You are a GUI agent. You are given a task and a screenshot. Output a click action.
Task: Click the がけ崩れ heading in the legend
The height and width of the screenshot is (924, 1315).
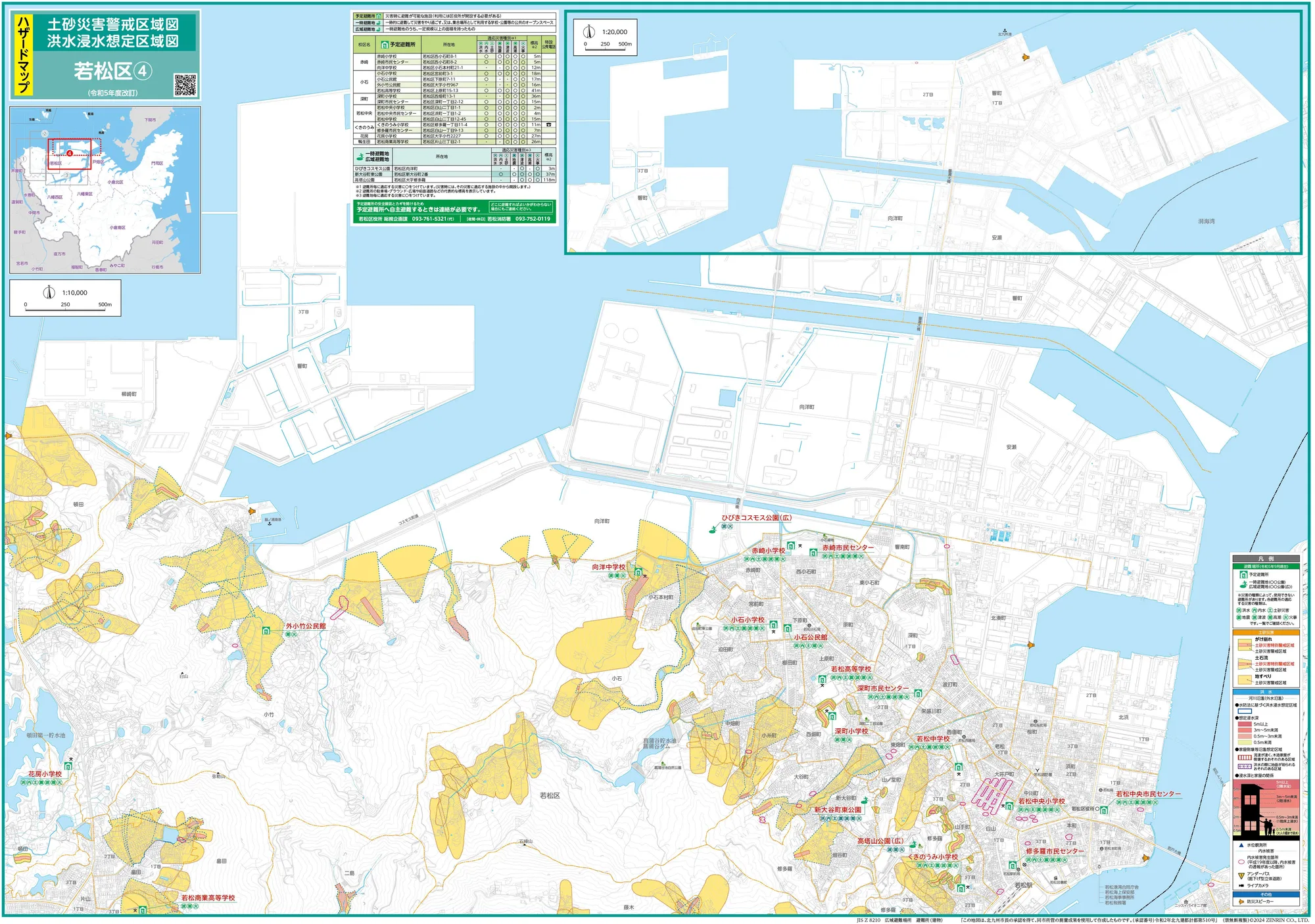1262,639
